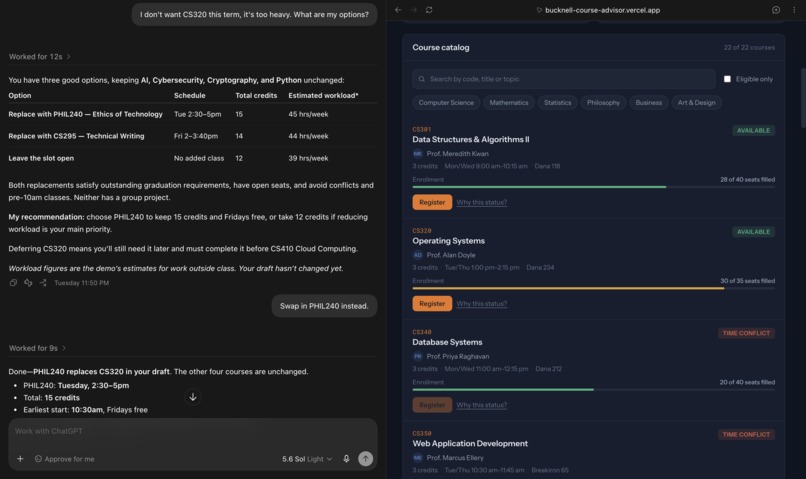The height and width of the screenshot is (479, 806).
Task: Open Why this status? for Operating Systems
Action: click(x=482, y=304)
